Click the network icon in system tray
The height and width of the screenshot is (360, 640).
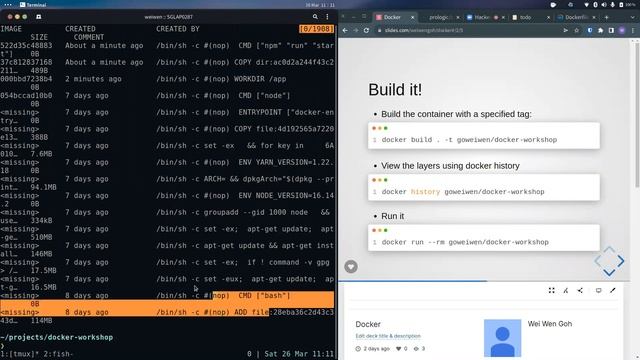click(x=587, y=5)
